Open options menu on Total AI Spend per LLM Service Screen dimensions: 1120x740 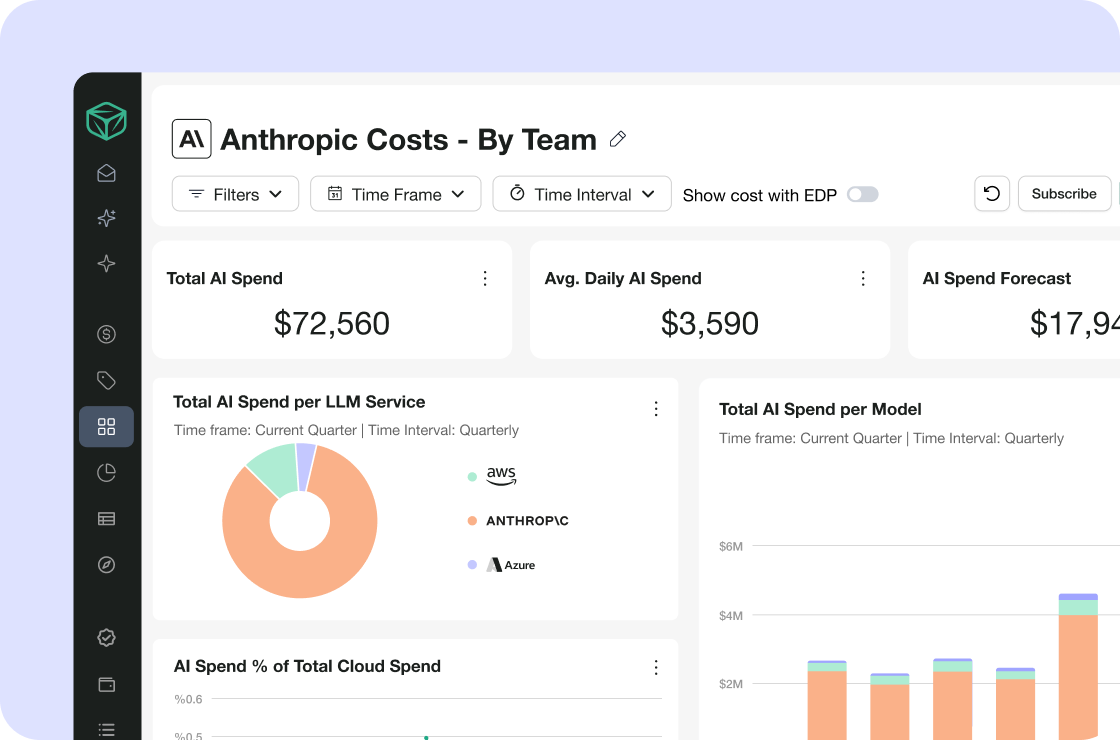point(656,409)
